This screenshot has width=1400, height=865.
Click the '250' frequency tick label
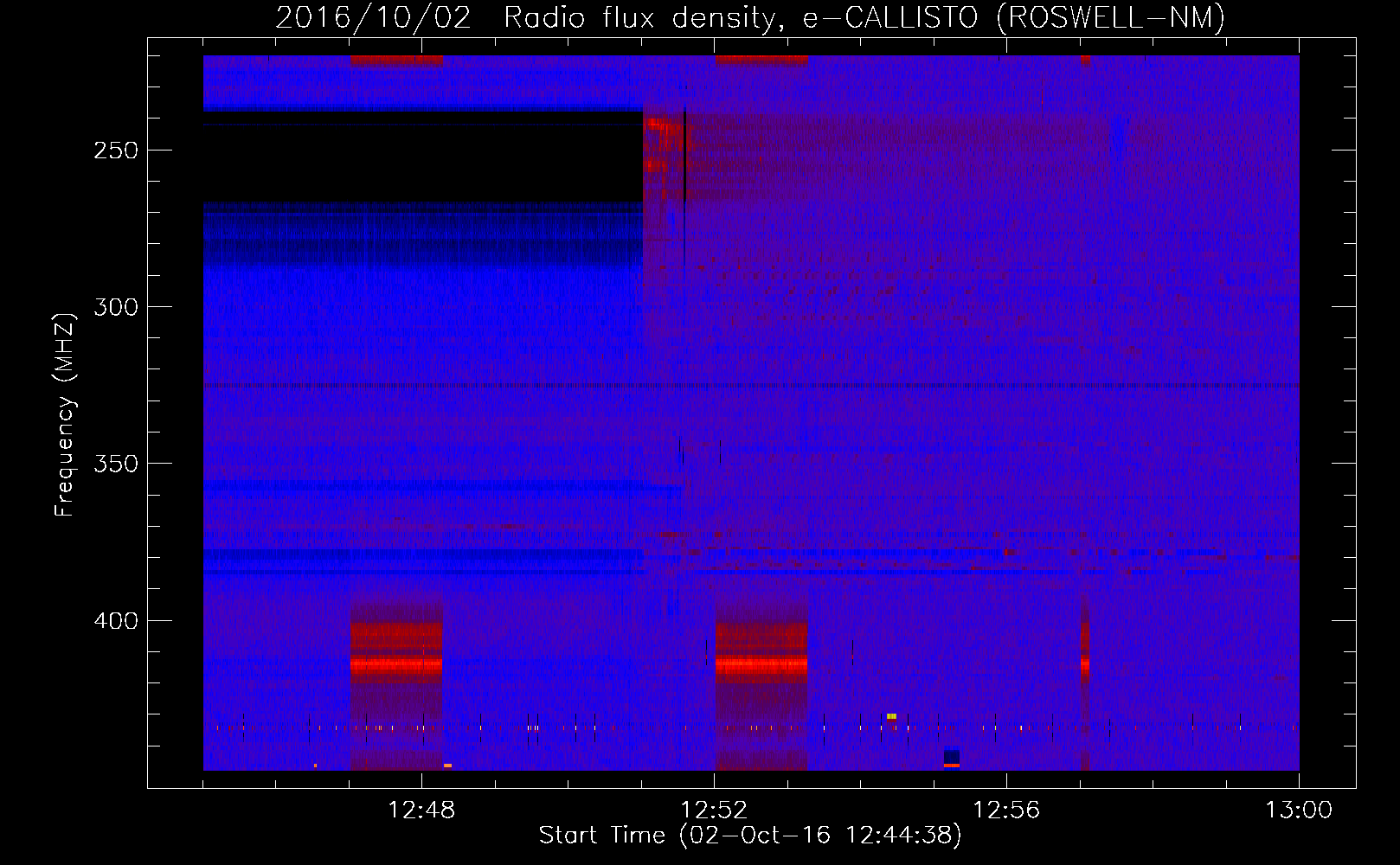(116, 151)
